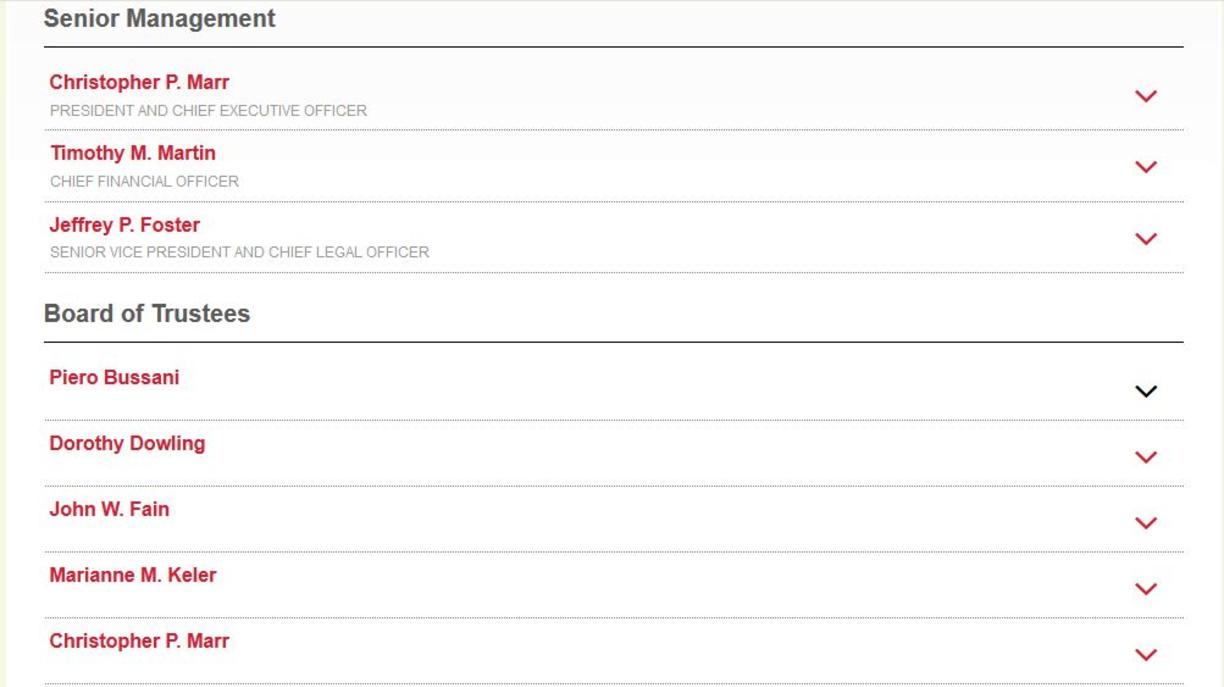Open Timothy M. Martin's name link
The image size is (1224, 687).
pos(133,153)
